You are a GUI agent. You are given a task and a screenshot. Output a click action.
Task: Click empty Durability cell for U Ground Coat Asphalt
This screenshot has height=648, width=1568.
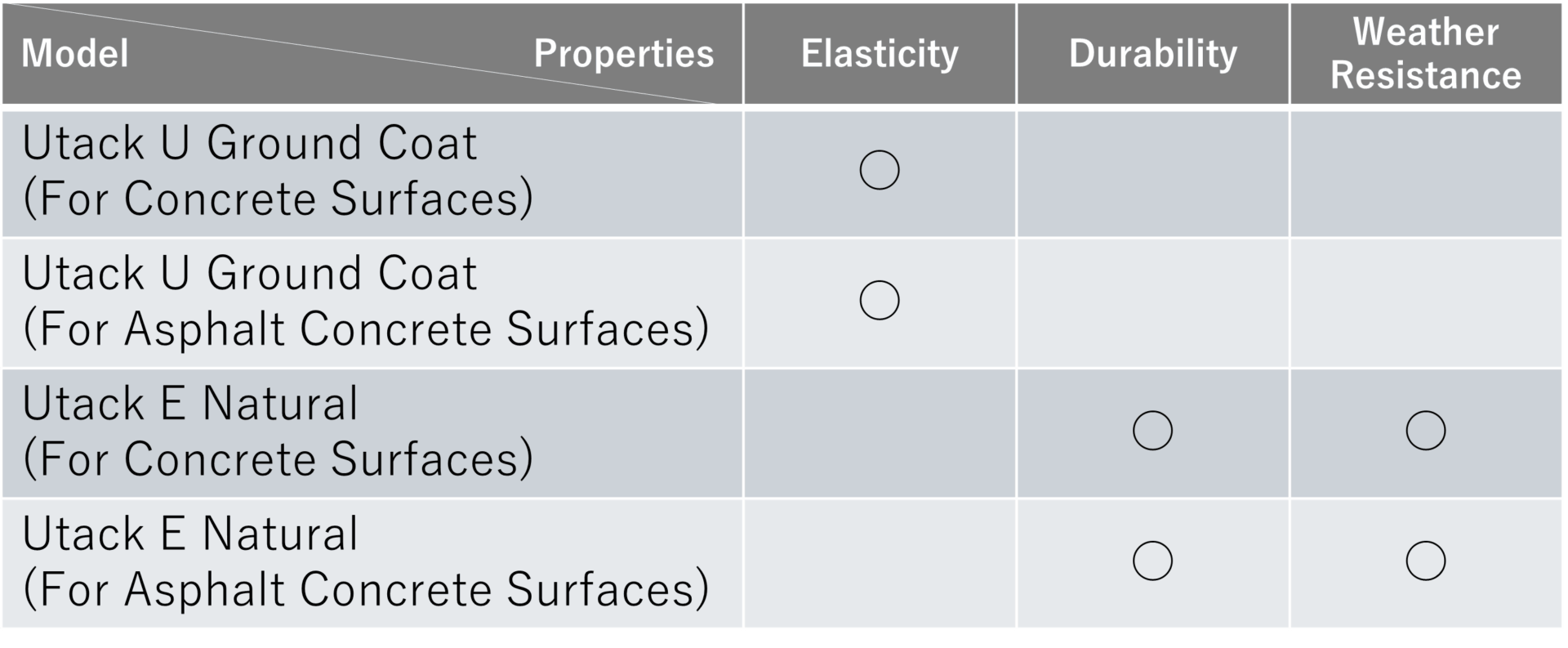[1152, 302]
